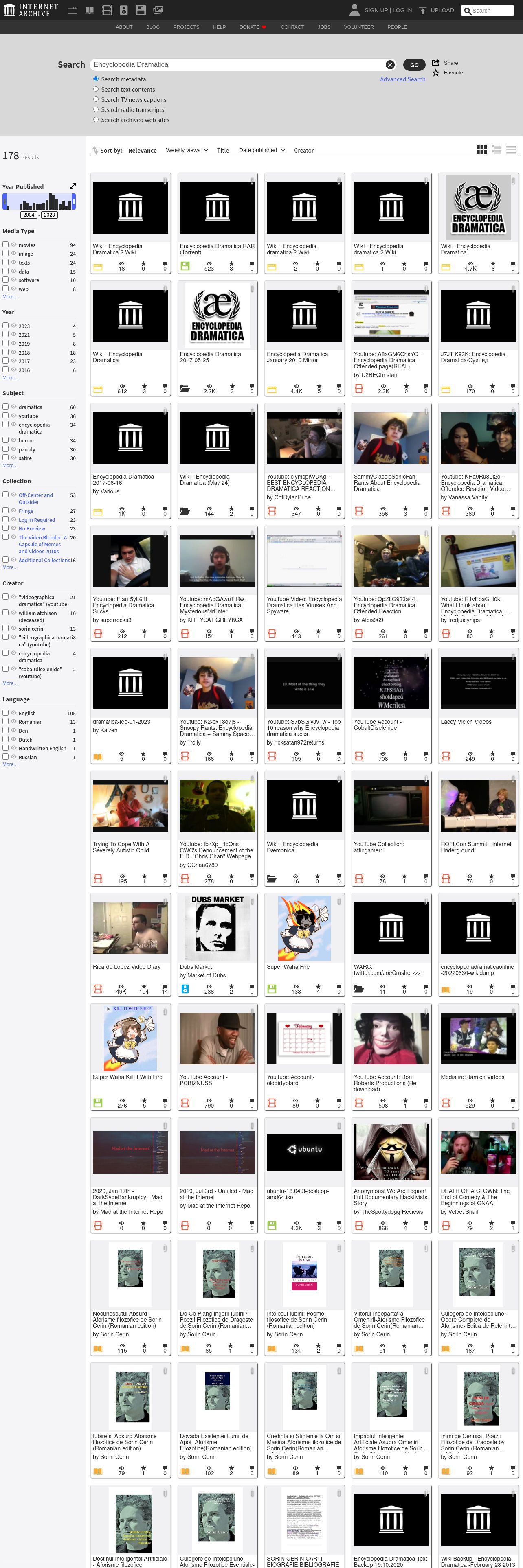Image resolution: width=523 pixels, height=1568 pixels.
Task: Select Search TV news captions option
Action: 96,99
